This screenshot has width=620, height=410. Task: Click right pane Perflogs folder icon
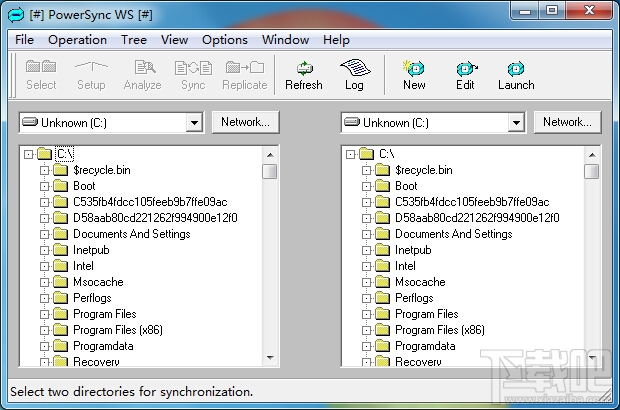382,298
